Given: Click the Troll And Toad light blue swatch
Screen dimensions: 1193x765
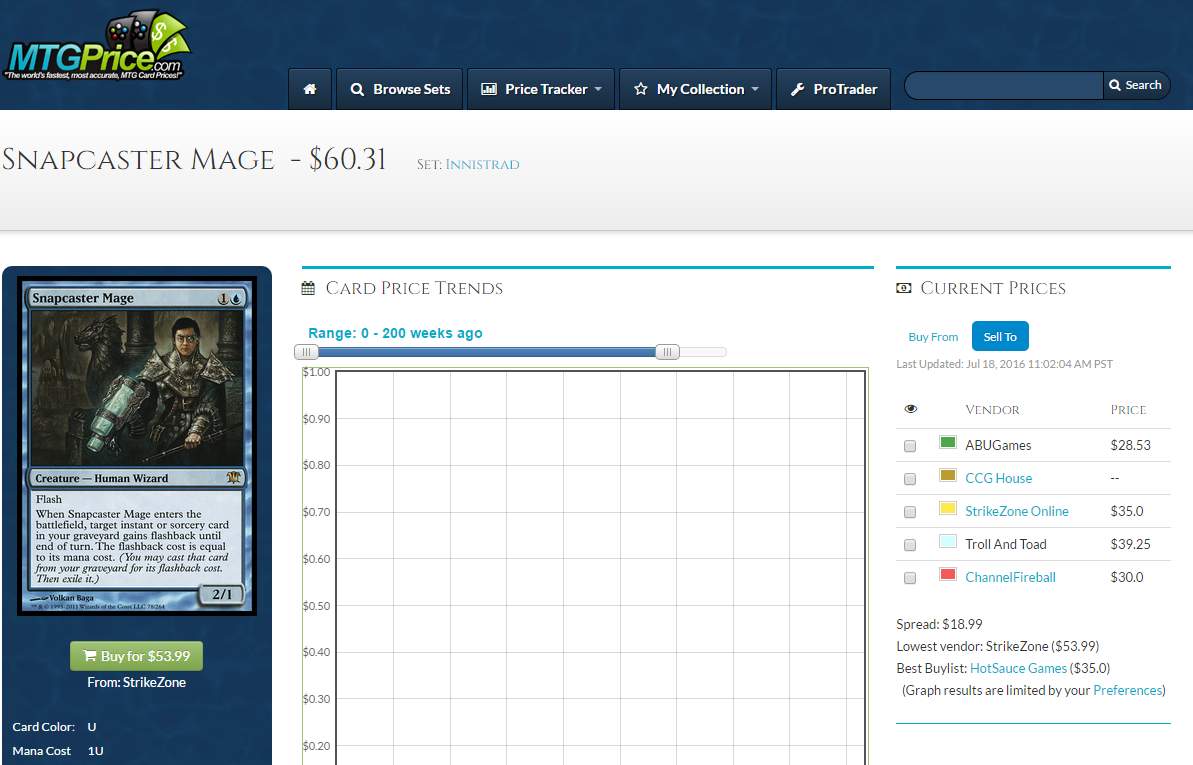Looking at the screenshot, I should tap(948, 541).
